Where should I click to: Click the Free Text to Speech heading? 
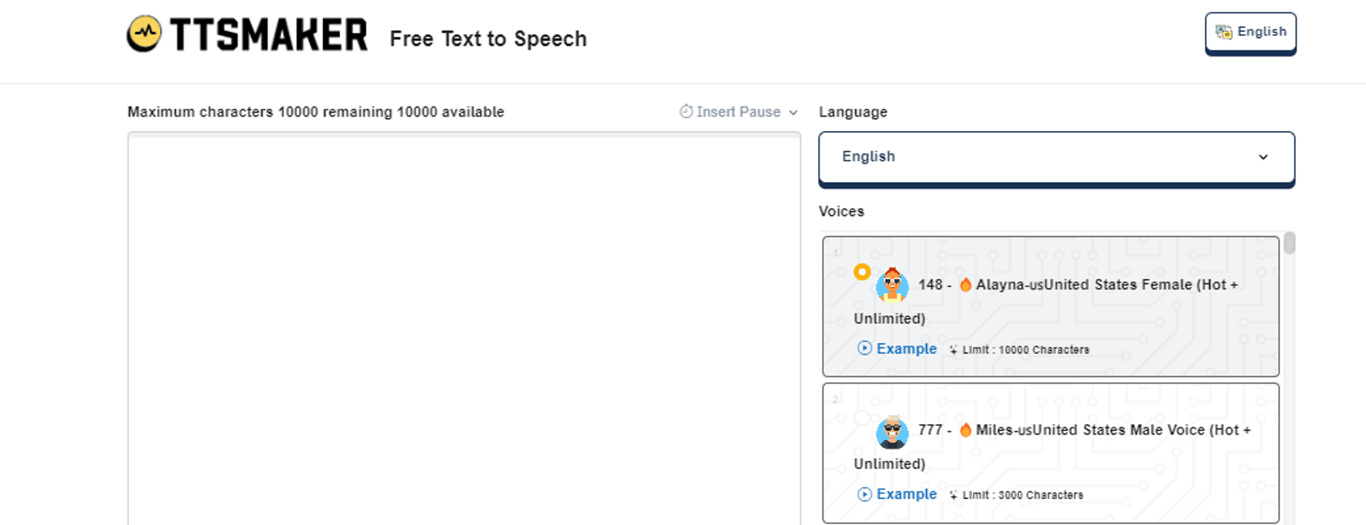pyautogui.click(x=488, y=39)
